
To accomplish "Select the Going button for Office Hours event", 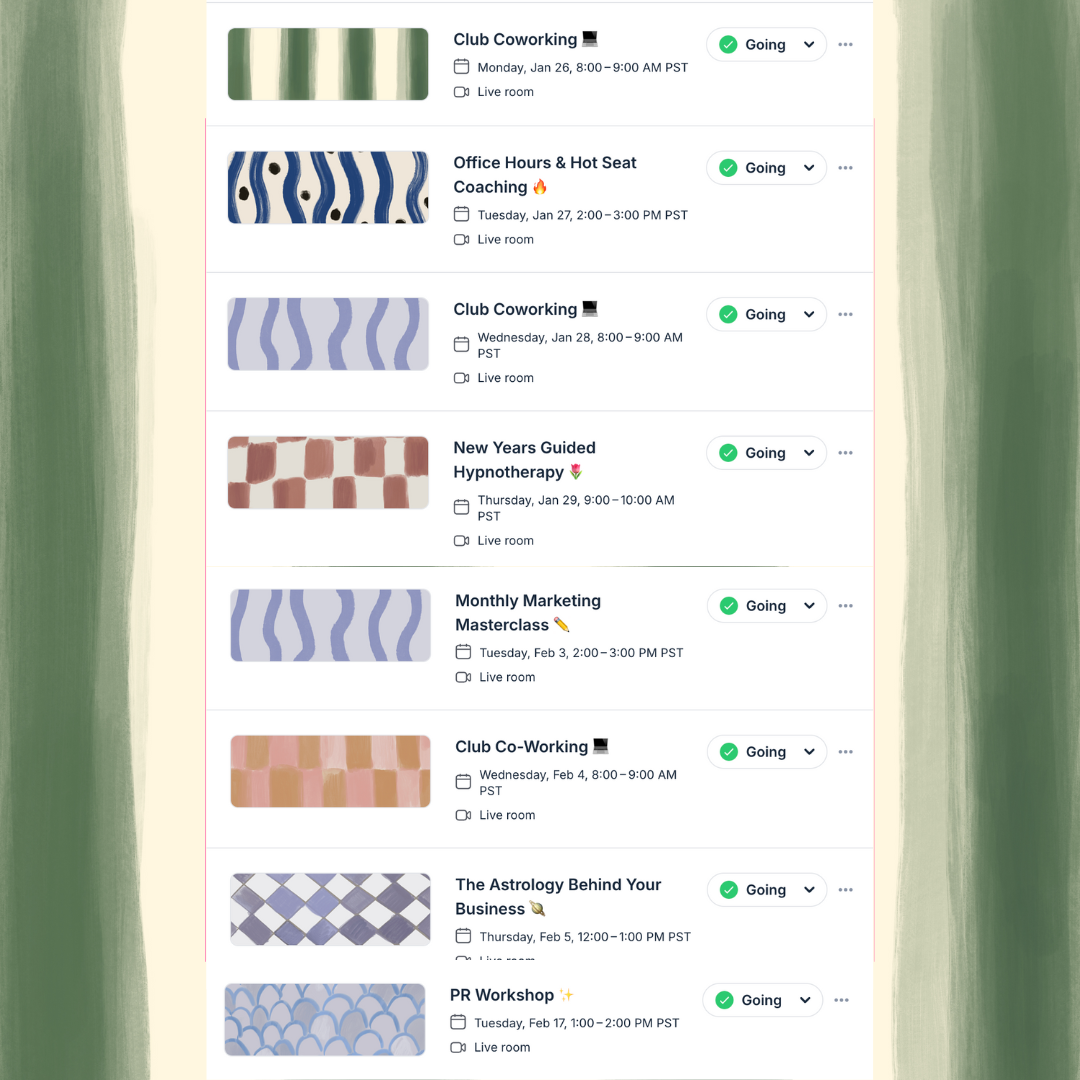I will click(x=766, y=168).
